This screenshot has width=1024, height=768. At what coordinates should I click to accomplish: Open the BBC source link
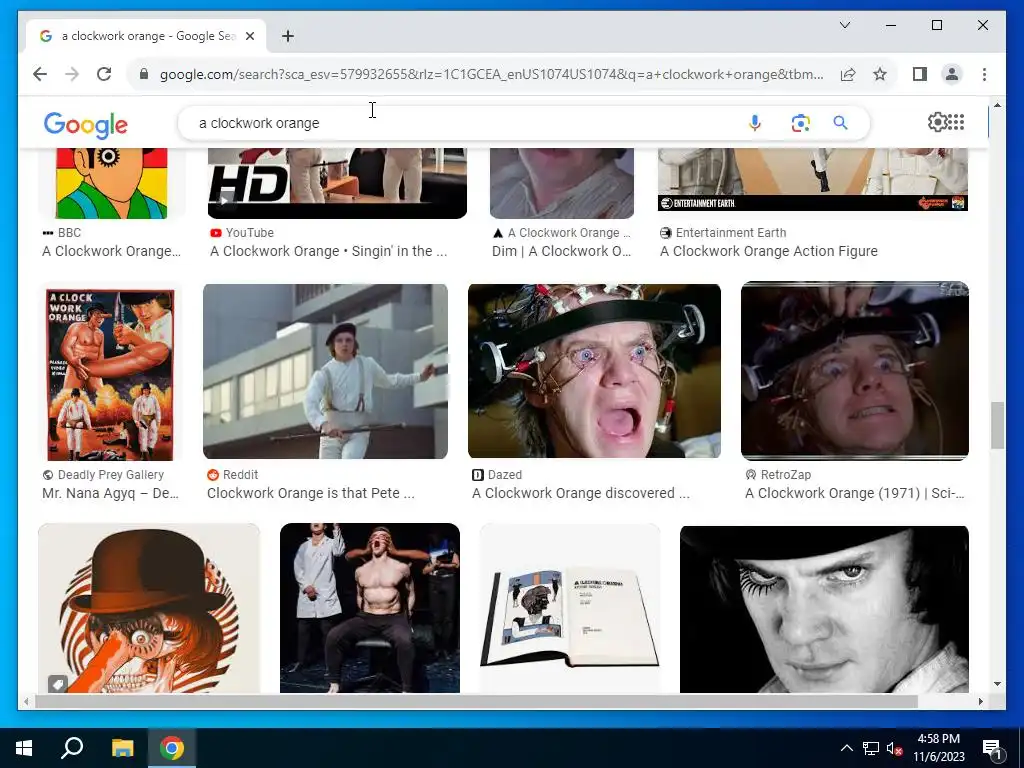(x=61, y=232)
